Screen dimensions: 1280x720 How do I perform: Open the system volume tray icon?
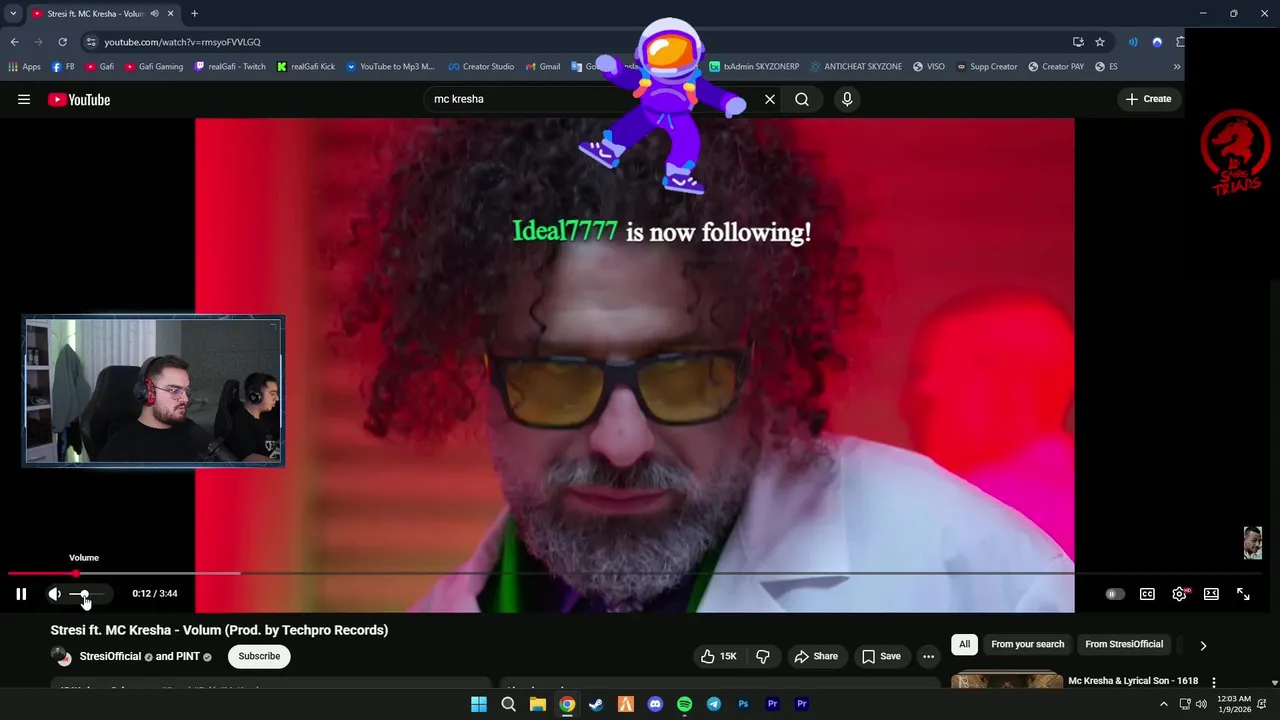click(x=1201, y=704)
